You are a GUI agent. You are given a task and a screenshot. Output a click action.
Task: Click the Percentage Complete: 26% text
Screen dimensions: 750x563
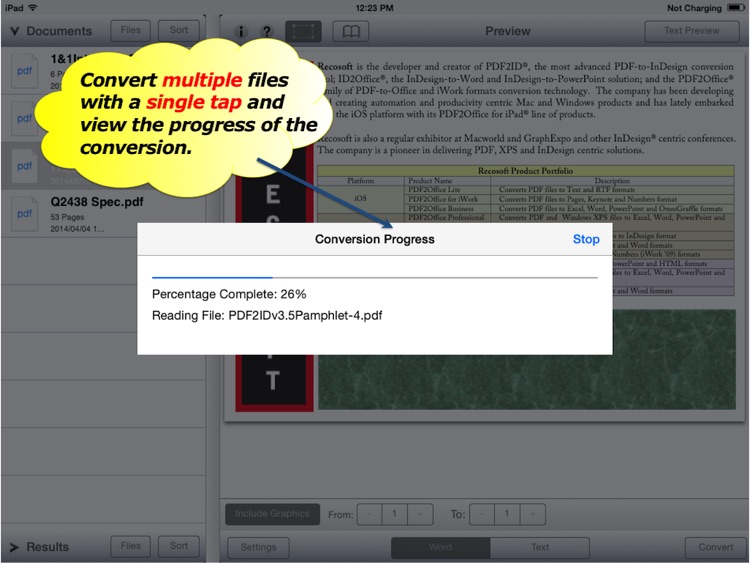pos(229,294)
